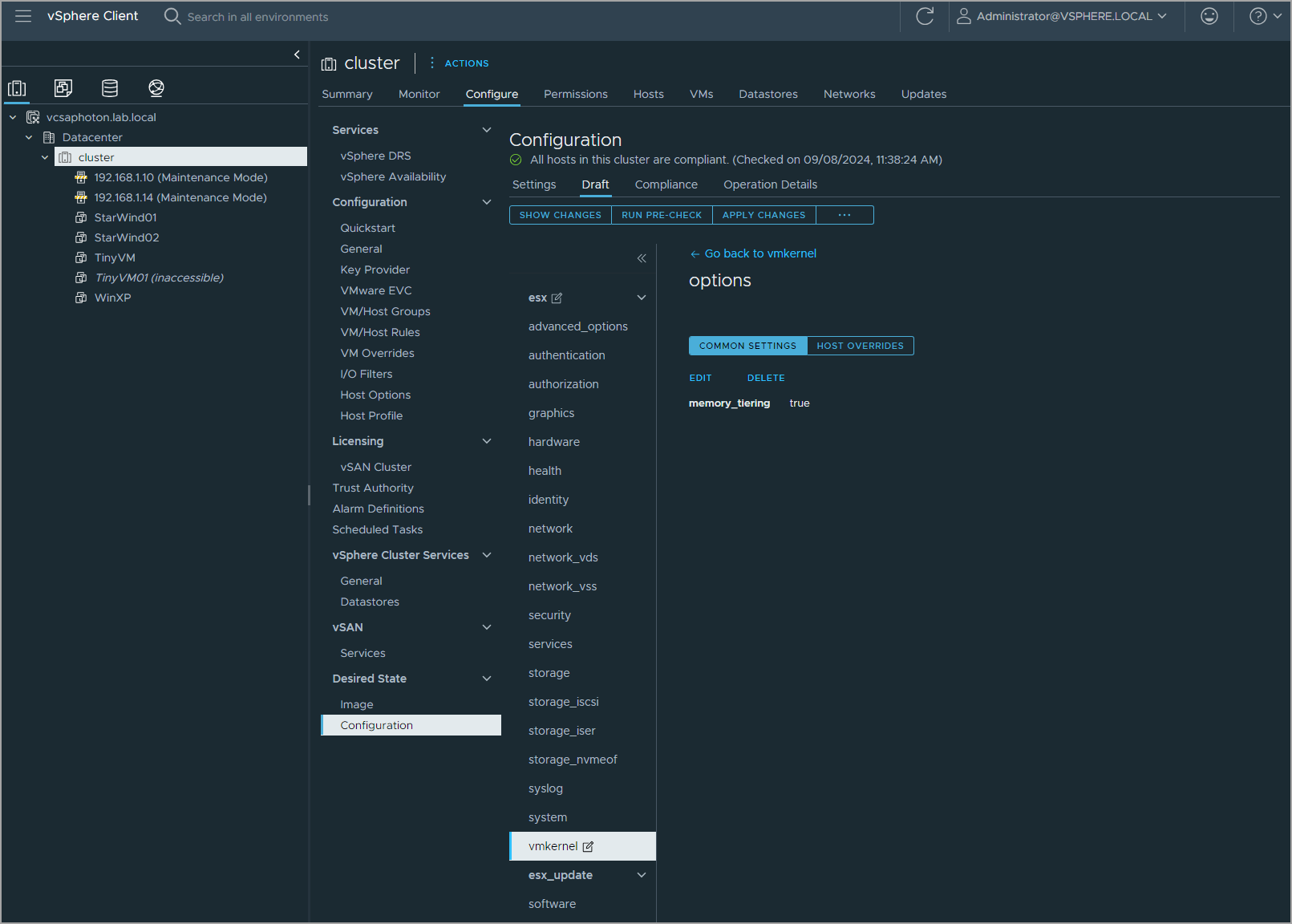This screenshot has width=1292, height=924.
Task: Collapse the Desired State section
Action: click(486, 679)
